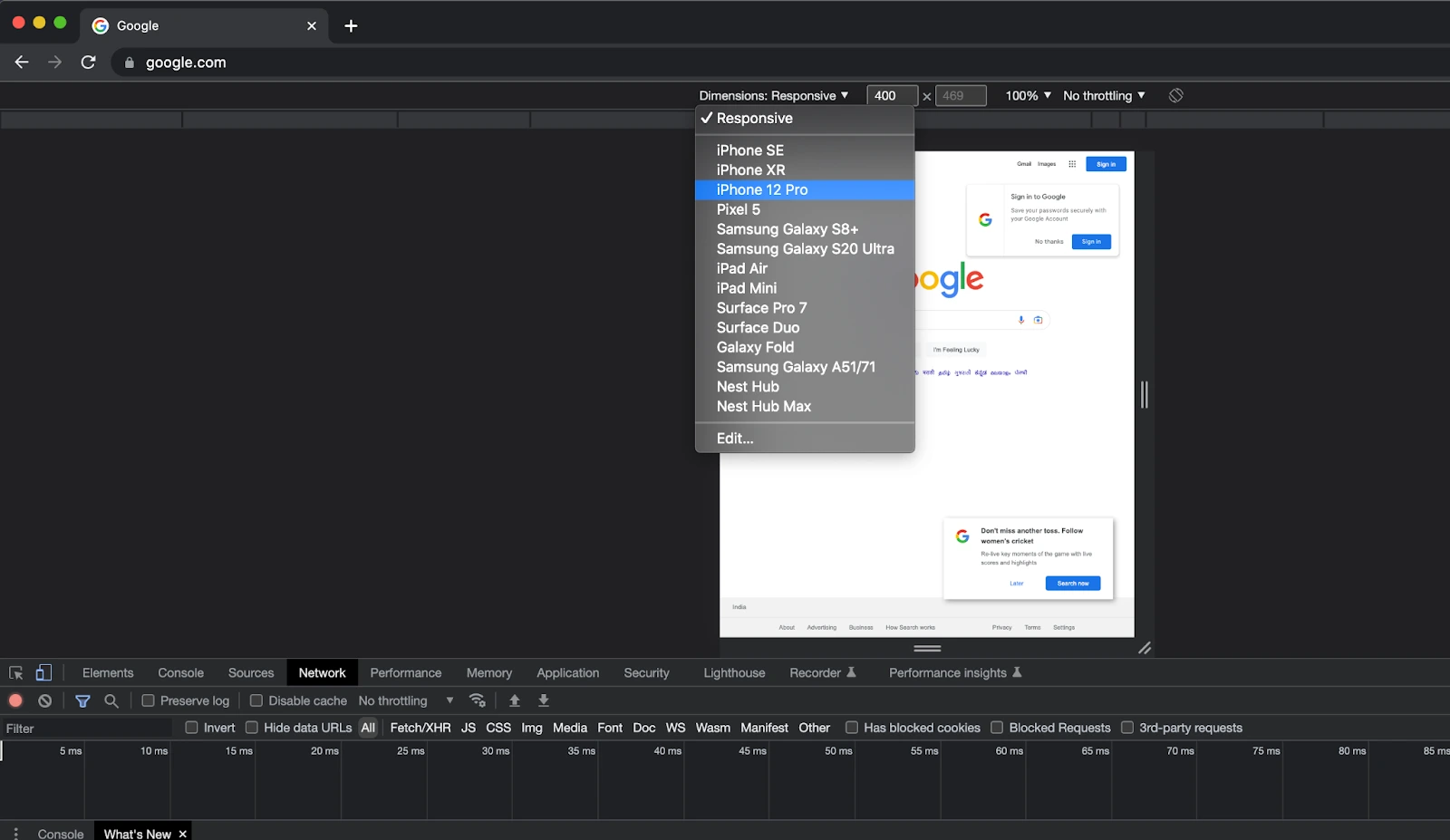1450x840 pixels.
Task: Click the rotate device orientation icon
Action: 1175,95
